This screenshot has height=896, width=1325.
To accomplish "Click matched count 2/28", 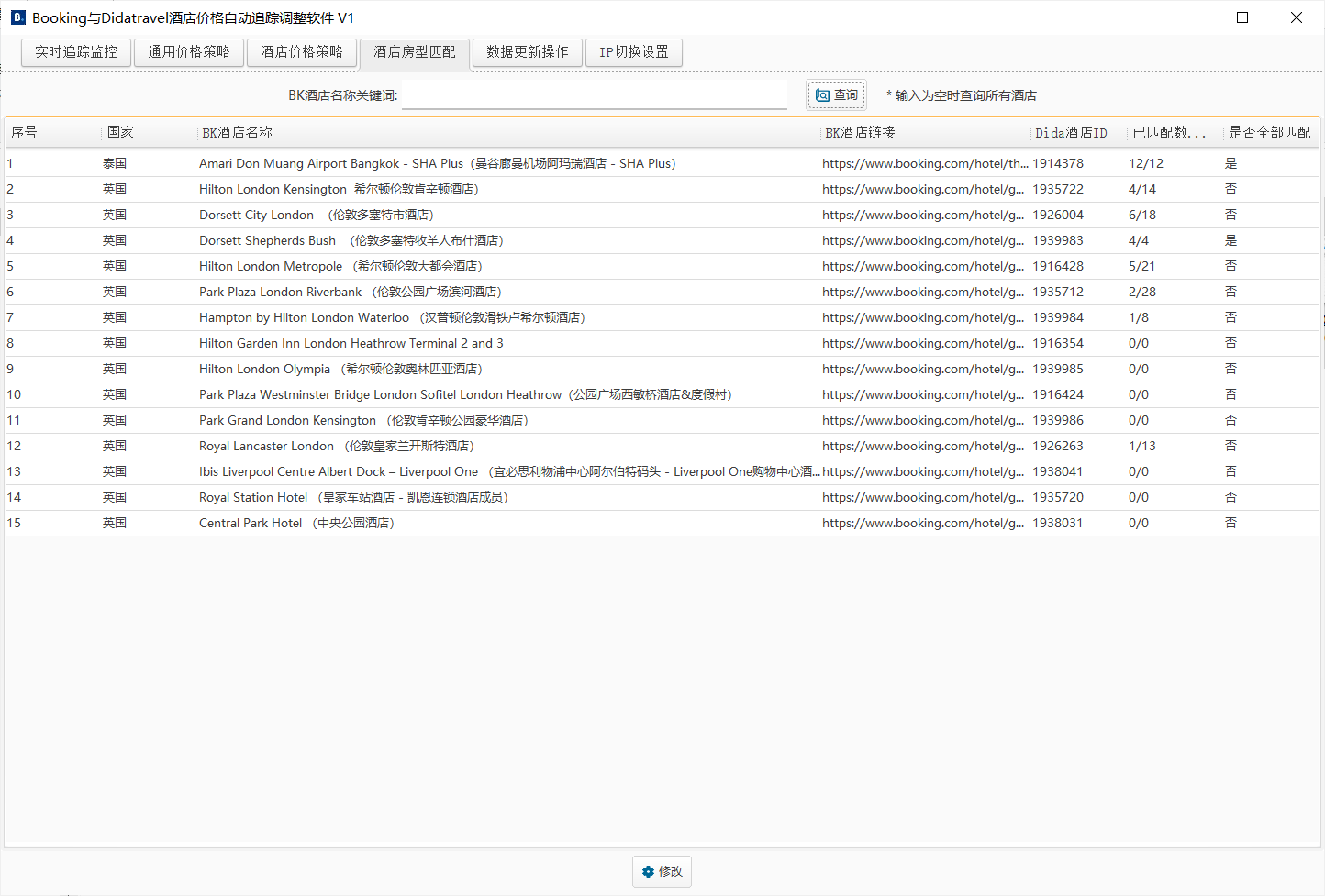I will pos(1142,292).
